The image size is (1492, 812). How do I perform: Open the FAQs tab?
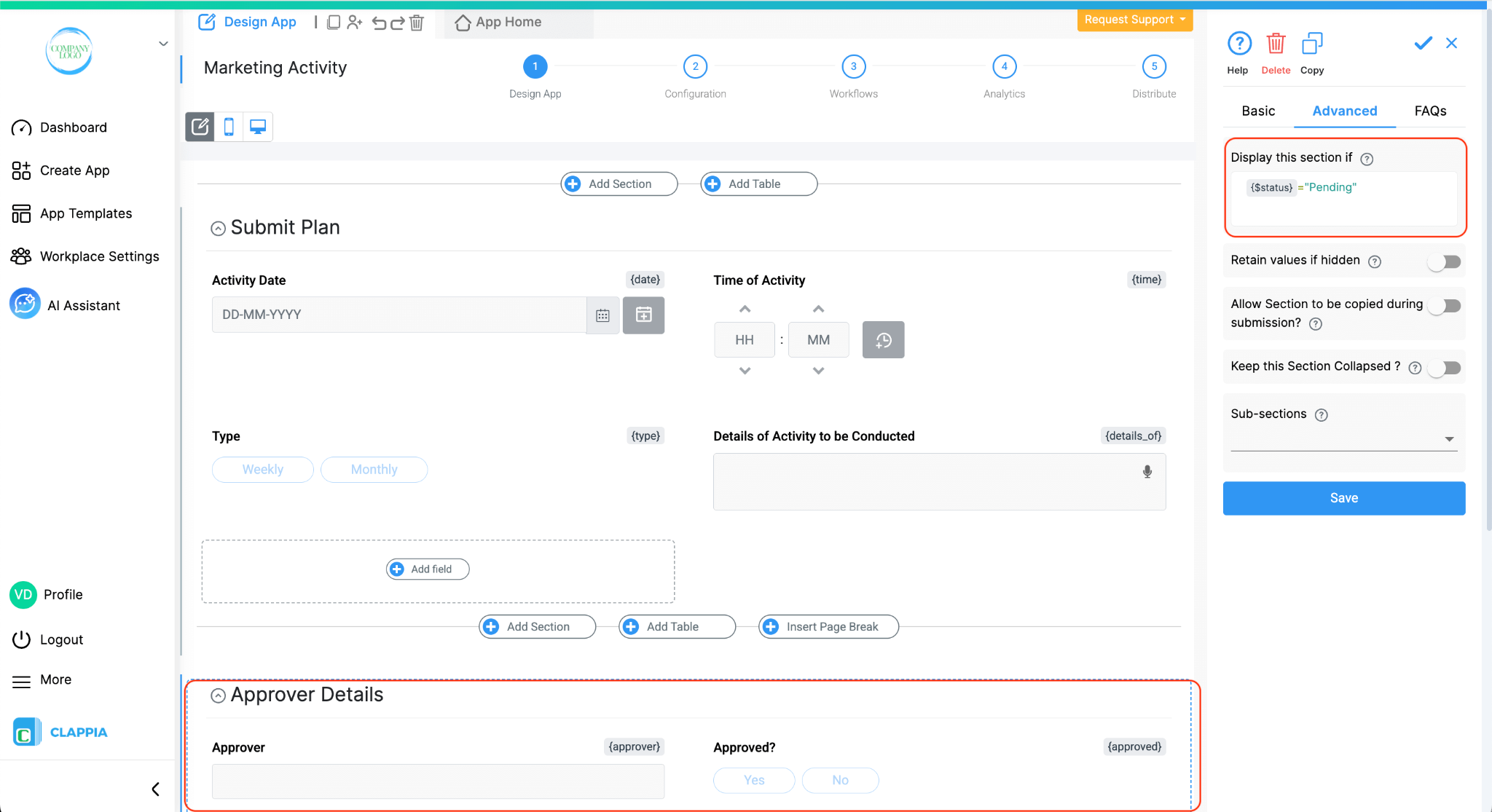[x=1430, y=111]
